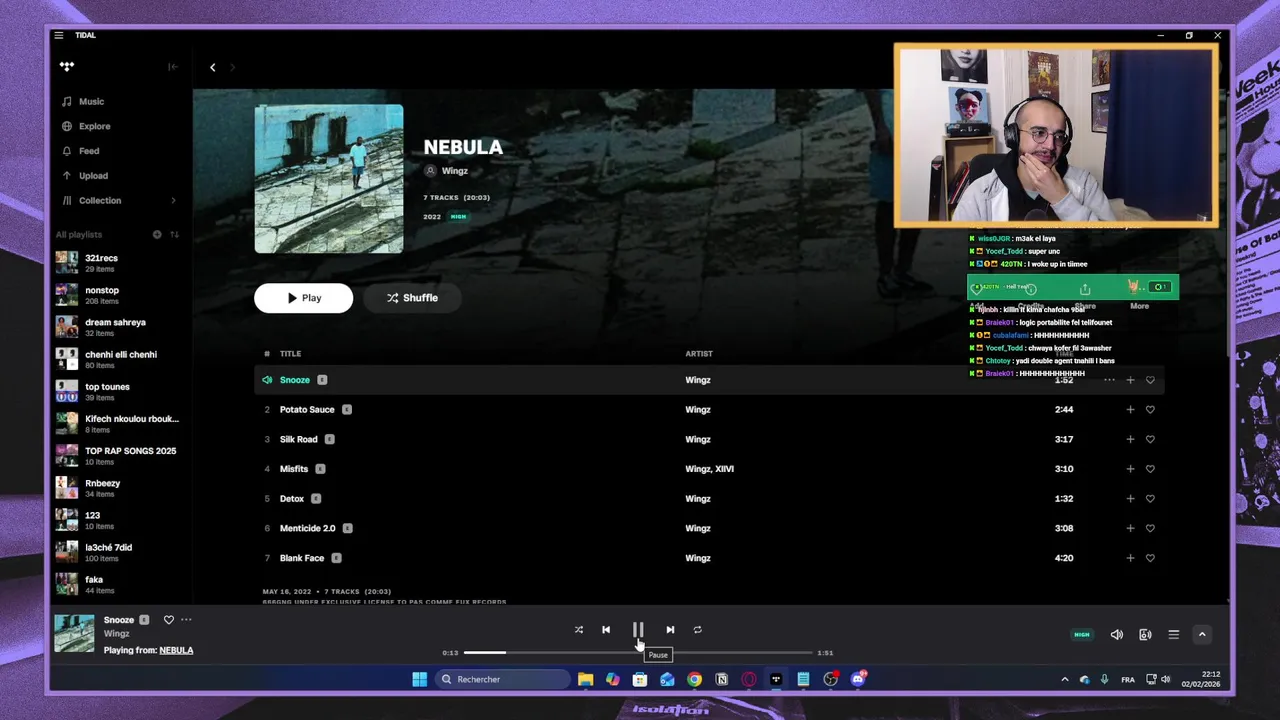1280x720 pixels.
Task: Open the Upload section
Action: [93, 176]
